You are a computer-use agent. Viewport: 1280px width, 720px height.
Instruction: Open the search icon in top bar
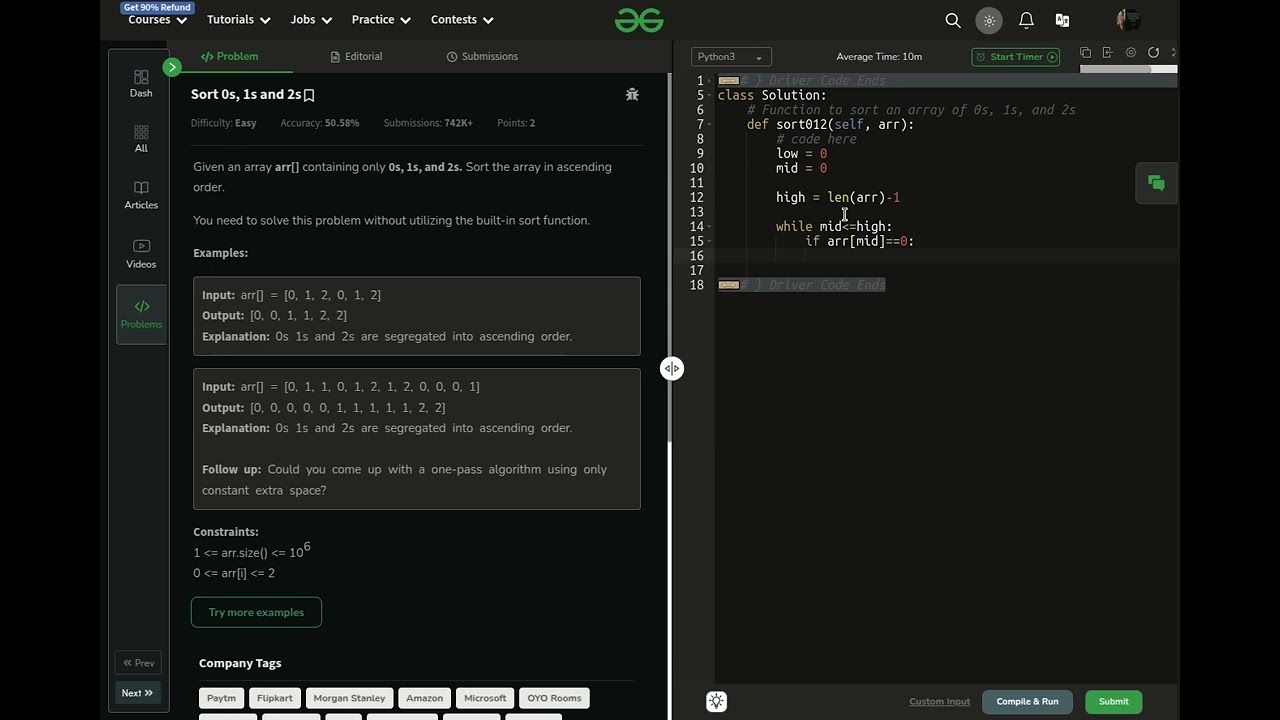pyautogui.click(x=953, y=20)
